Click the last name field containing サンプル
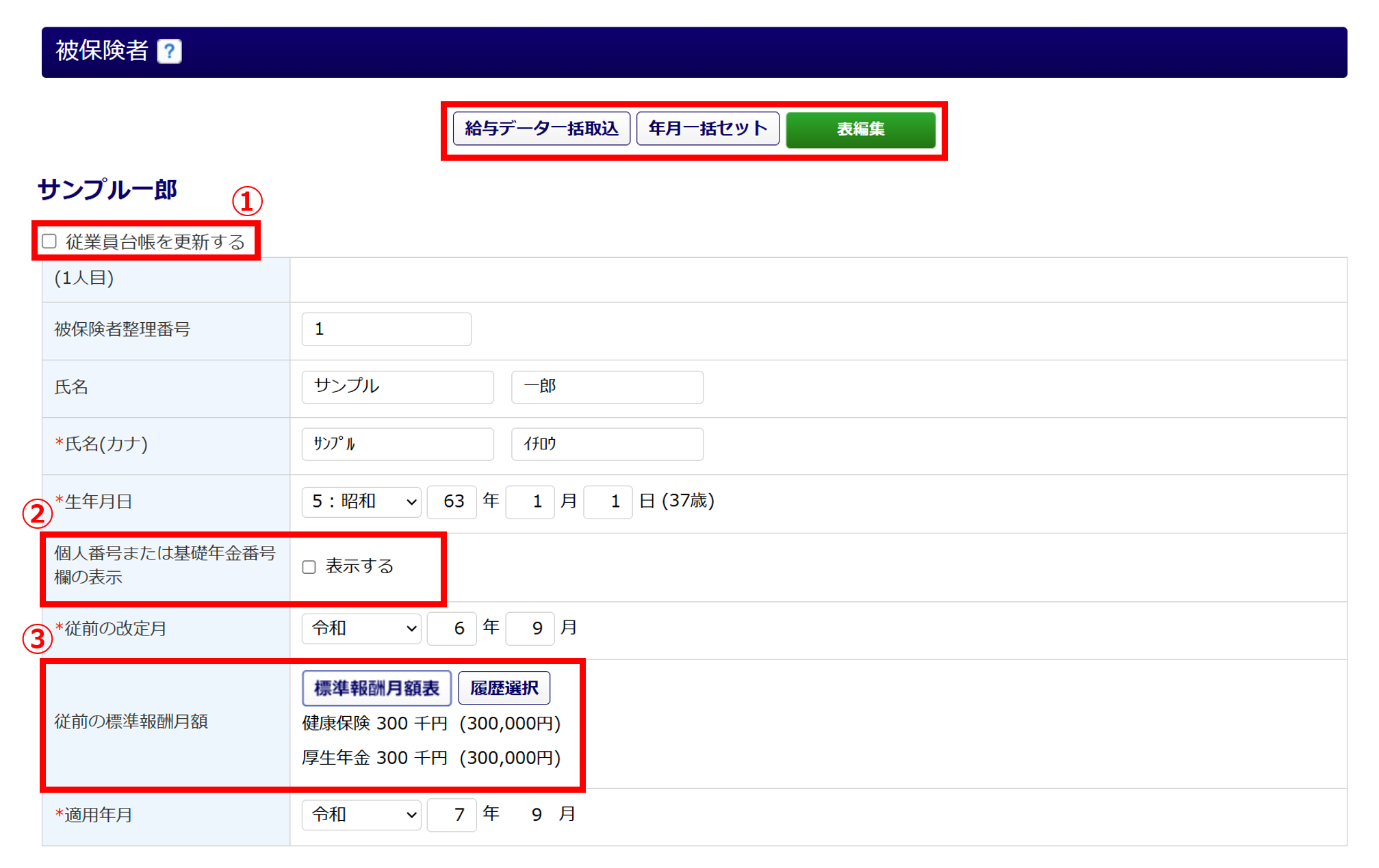Image resolution: width=1379 pixels, height=868 pixels. tap(397, 387)
